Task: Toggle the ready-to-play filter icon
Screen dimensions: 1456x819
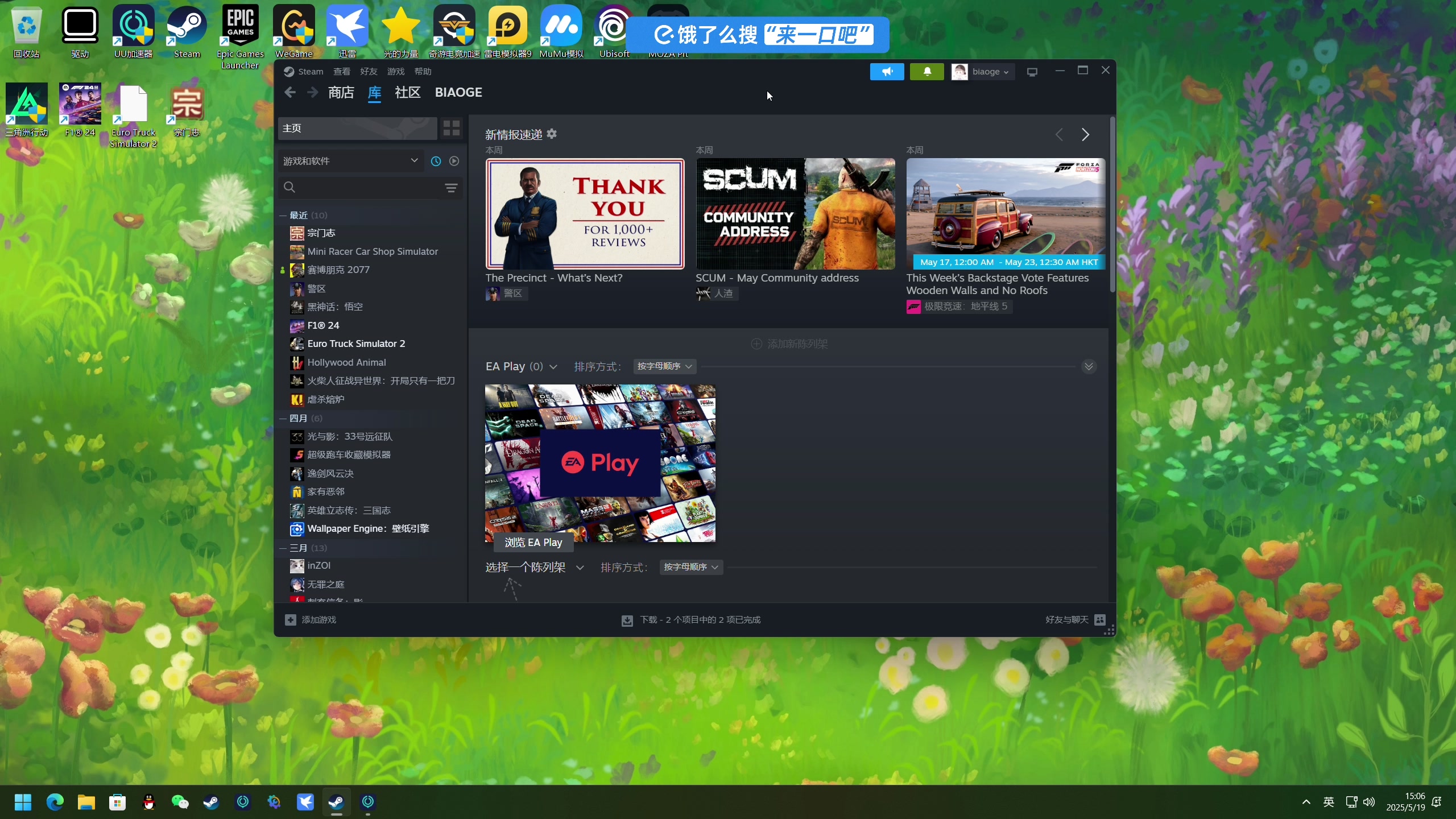Action: pos(454,161)
